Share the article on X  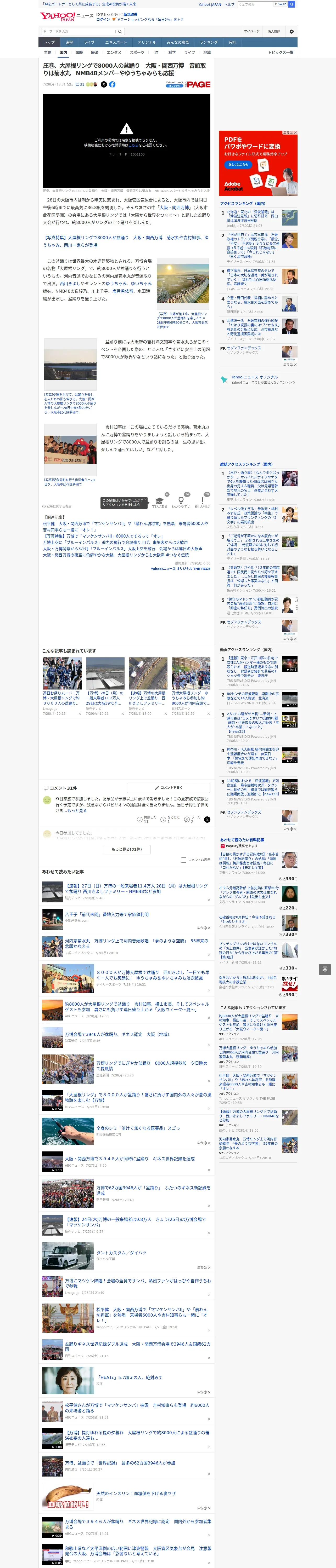[104, 85]
